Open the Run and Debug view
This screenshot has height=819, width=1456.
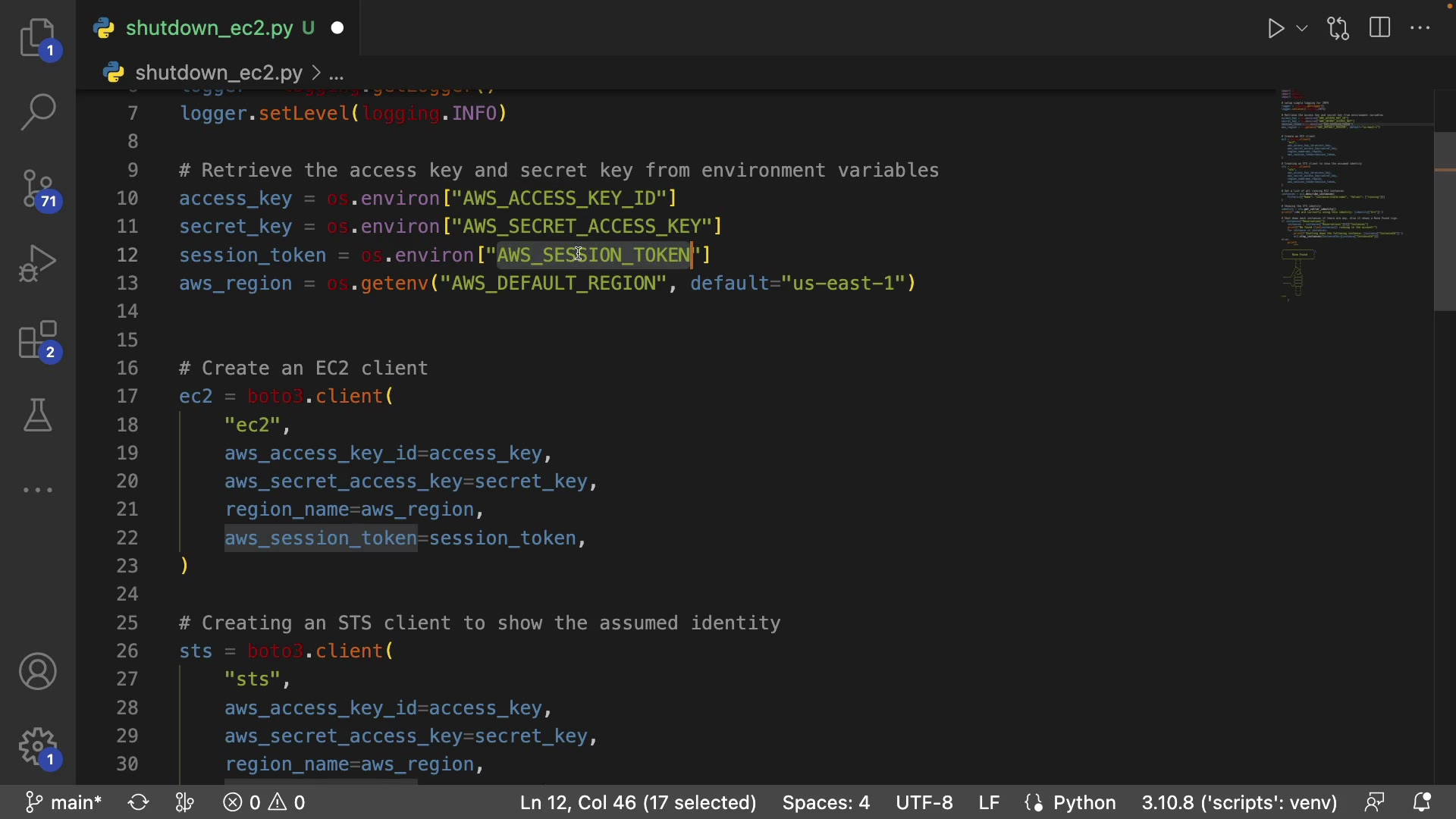pyautogui.click(x=38, y=263)
